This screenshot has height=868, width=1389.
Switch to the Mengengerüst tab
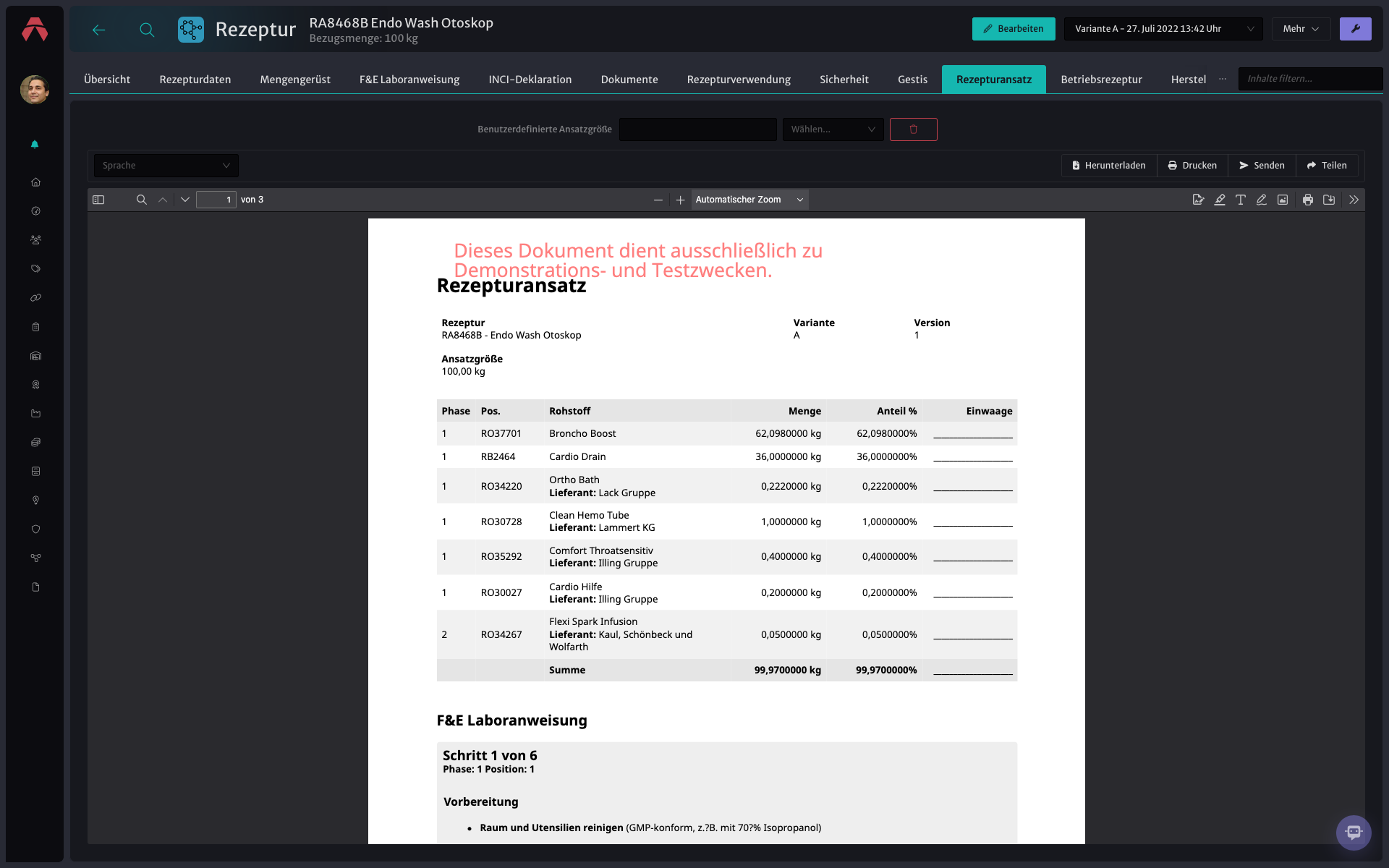point(295,80)
